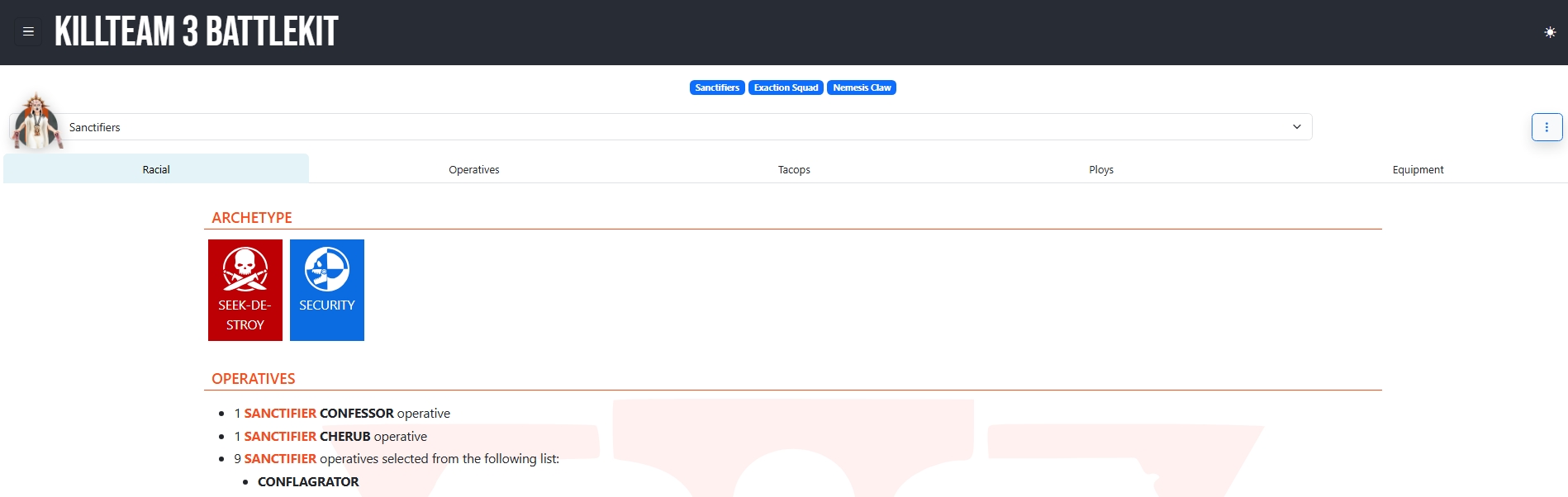Click the SANCTIFIER CHERUB operative line
The image size is (1568, 497).
[x=330, y=437]
